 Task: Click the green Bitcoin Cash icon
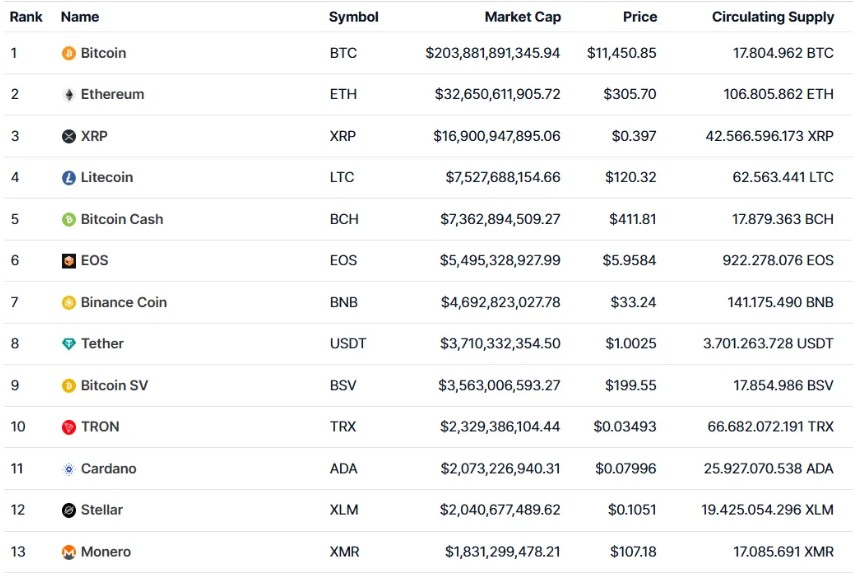(x=69, y=219)
